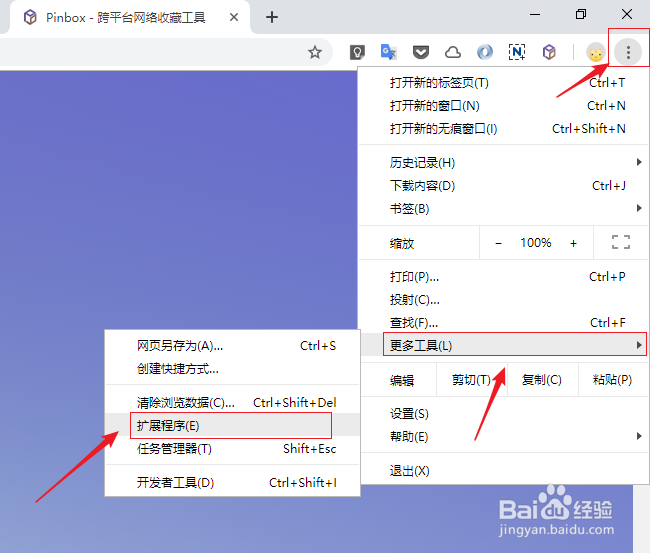Choose 退出(X) to quit Chrome
Viewport: 650px width, 553px height.
coord(503,471)
